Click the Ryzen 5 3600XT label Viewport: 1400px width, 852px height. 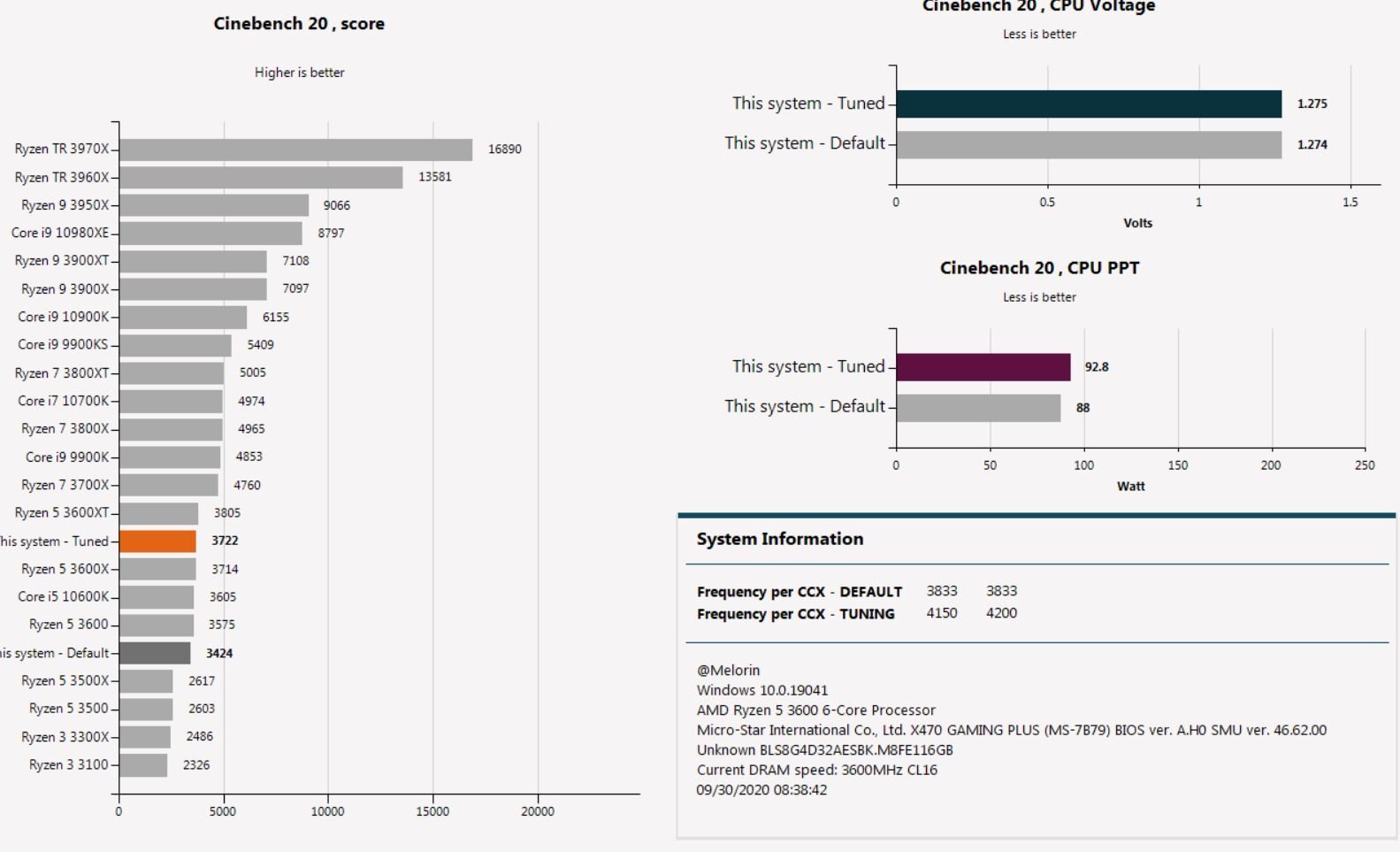(62, 513)
